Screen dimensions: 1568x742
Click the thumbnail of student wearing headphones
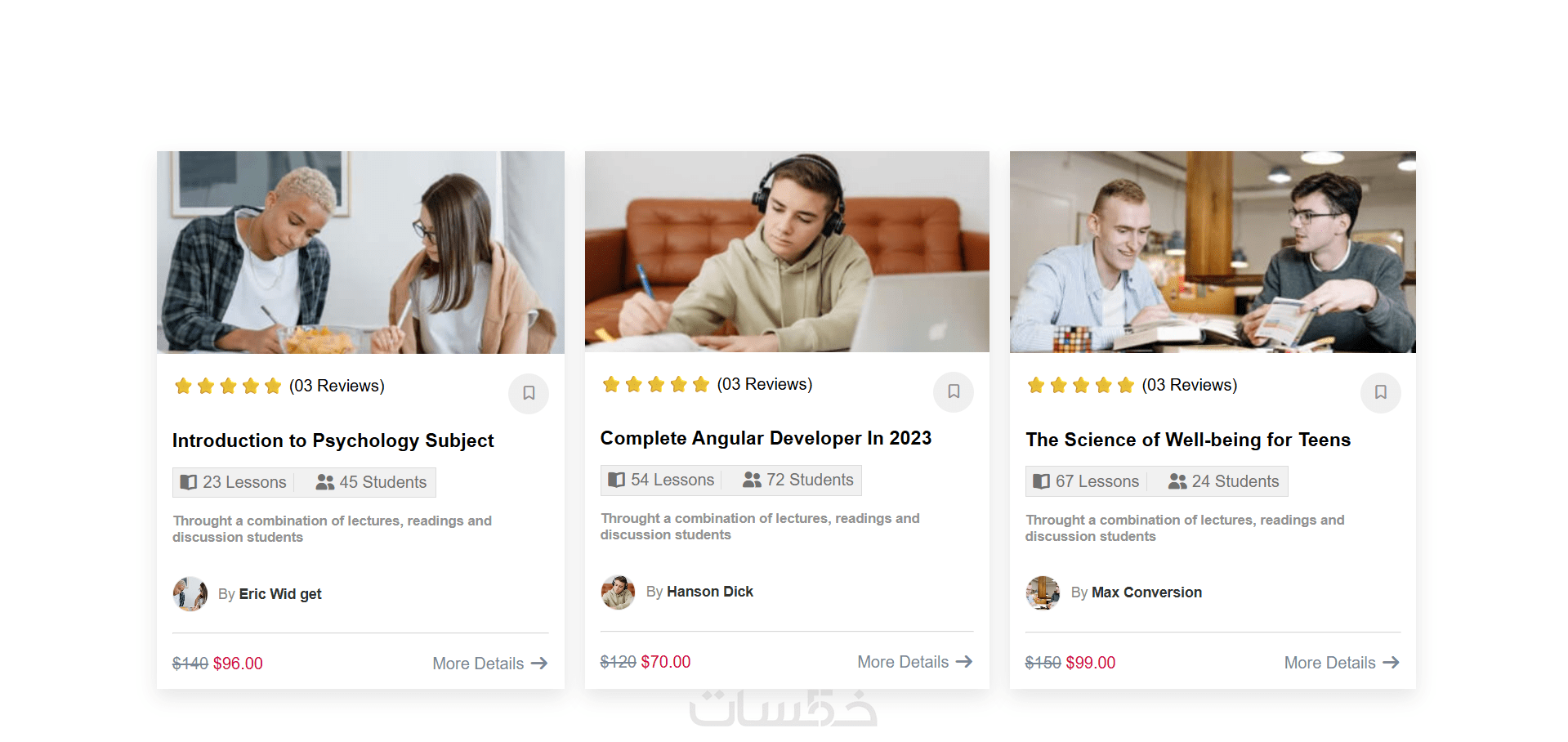point(787,252)
